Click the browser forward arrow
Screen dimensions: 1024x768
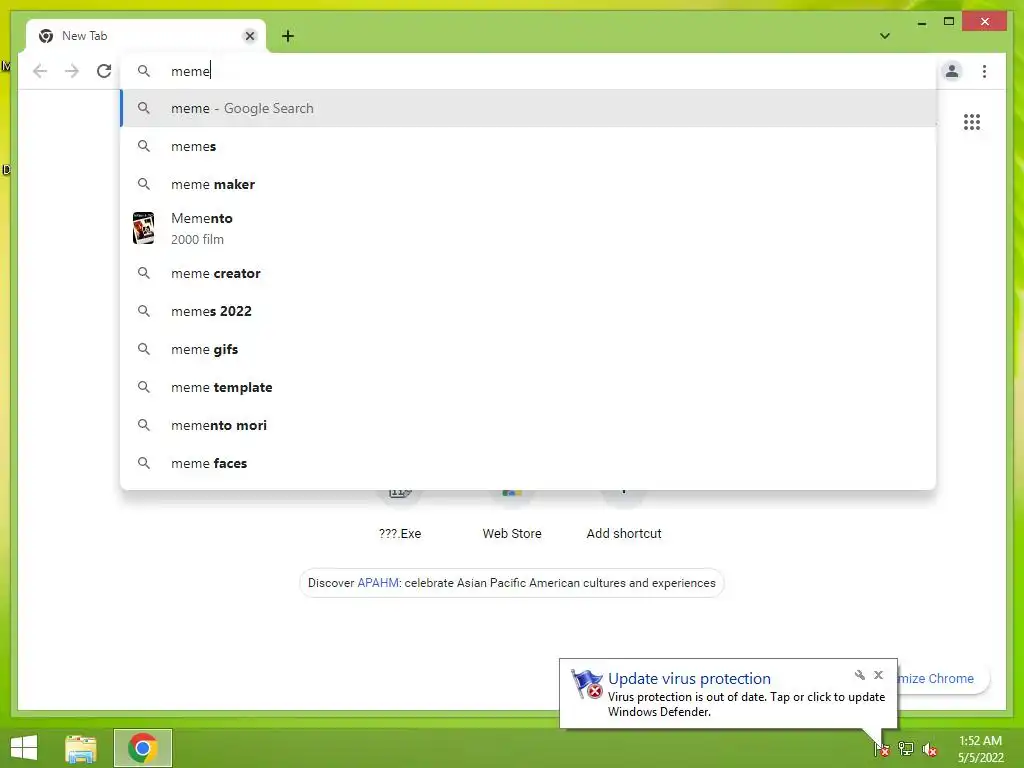pyautogui.click(x=72, y=71)
